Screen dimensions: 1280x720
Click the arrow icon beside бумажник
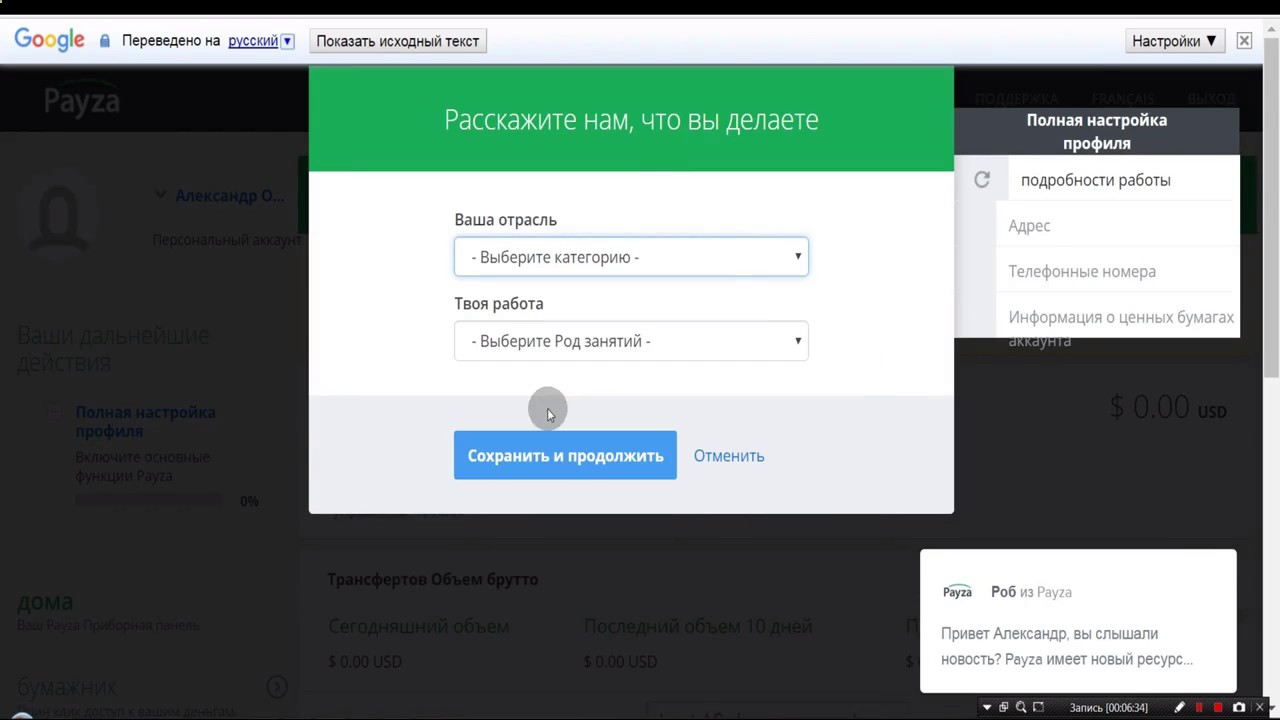point(277,687)
